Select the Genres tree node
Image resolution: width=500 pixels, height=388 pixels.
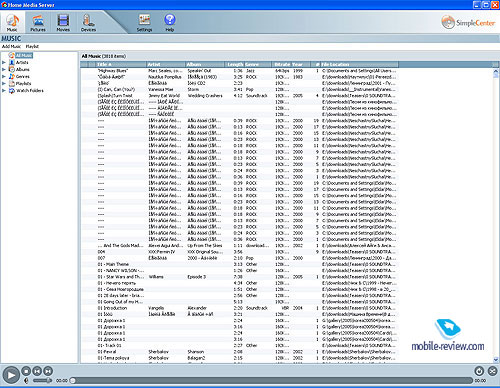tap(23, 76)
